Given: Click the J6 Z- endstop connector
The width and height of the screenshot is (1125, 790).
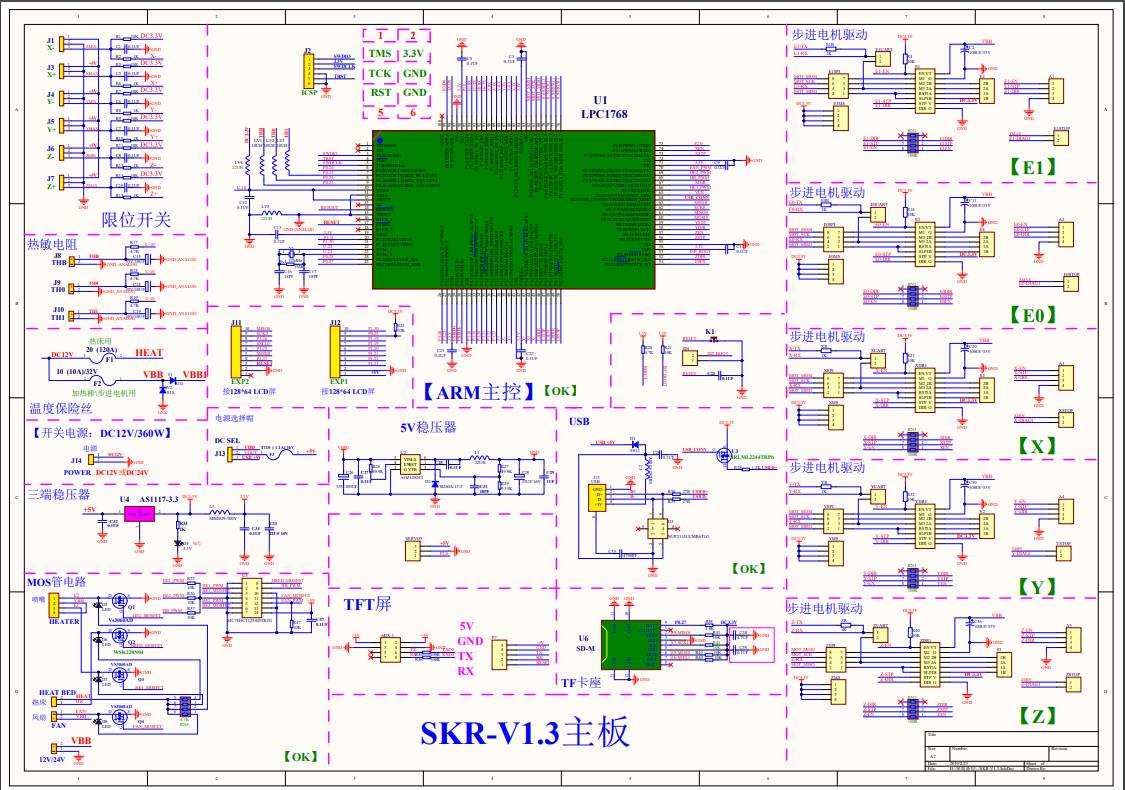Looking at the screenshot, I should pos(62,153).
